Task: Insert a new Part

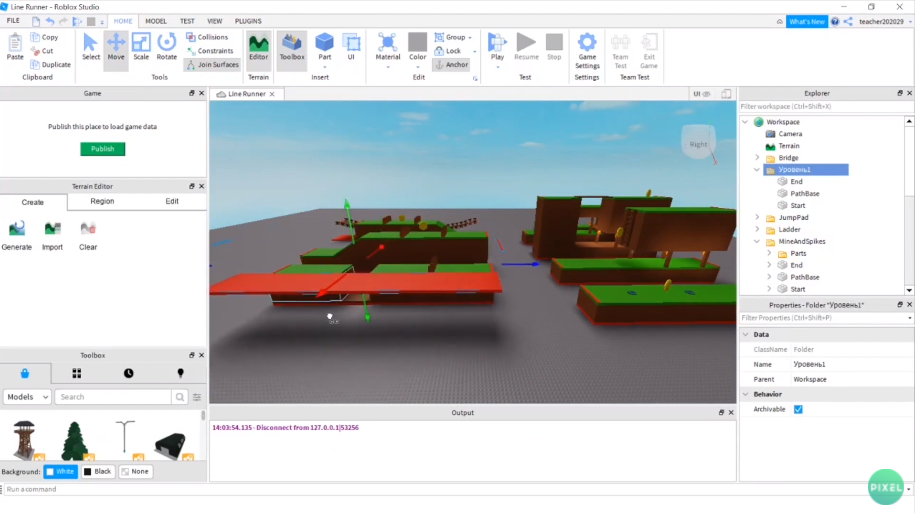Action: pos(324,47)
